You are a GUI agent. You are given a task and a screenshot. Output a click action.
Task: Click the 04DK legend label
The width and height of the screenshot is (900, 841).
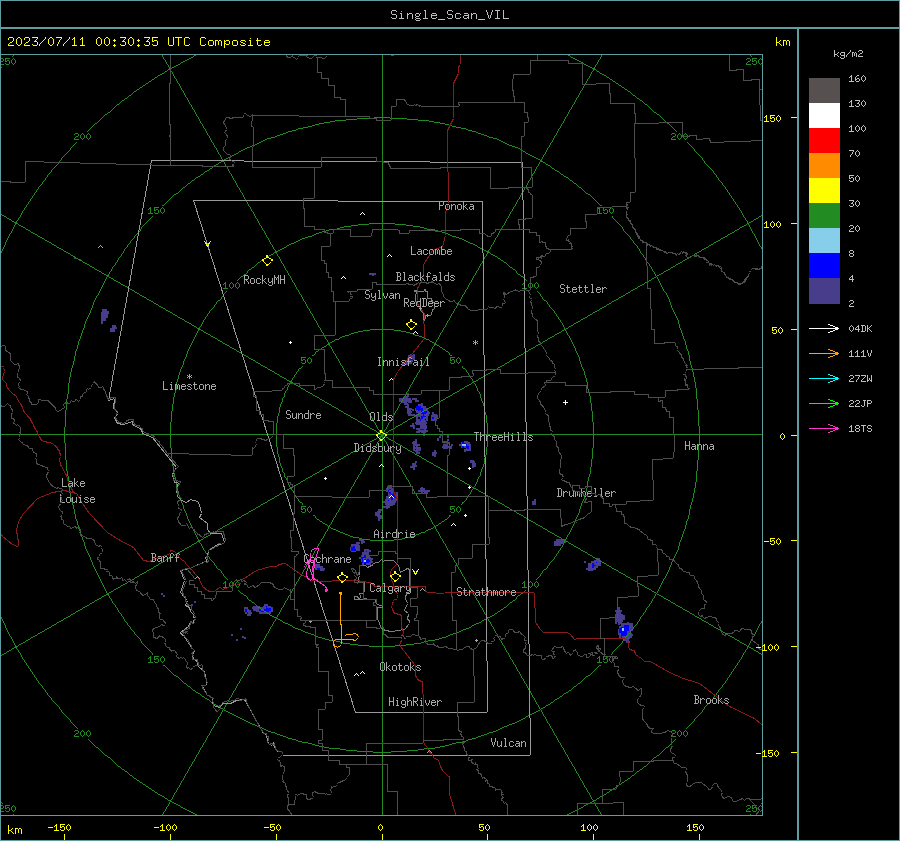[860, 329]
